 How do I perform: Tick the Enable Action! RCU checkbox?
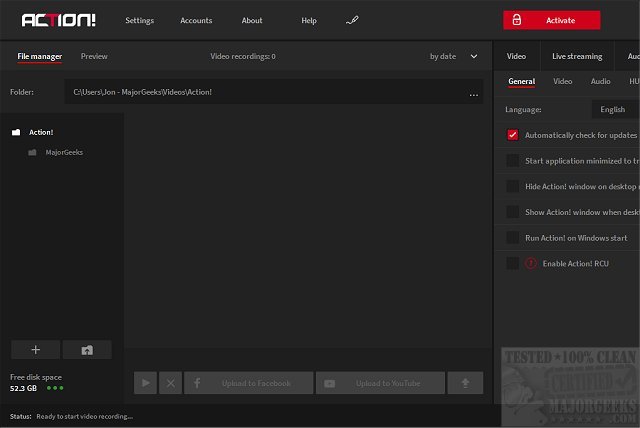click(513, 263)
